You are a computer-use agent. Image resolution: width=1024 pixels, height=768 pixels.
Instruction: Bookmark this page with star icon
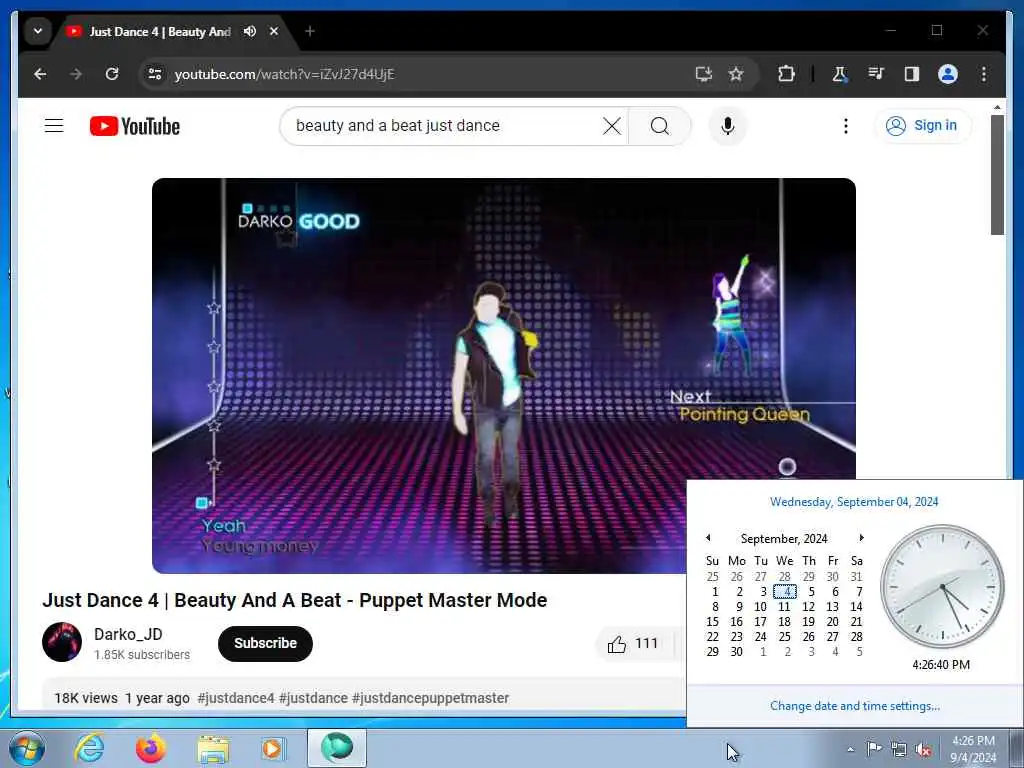coord(736,74)
